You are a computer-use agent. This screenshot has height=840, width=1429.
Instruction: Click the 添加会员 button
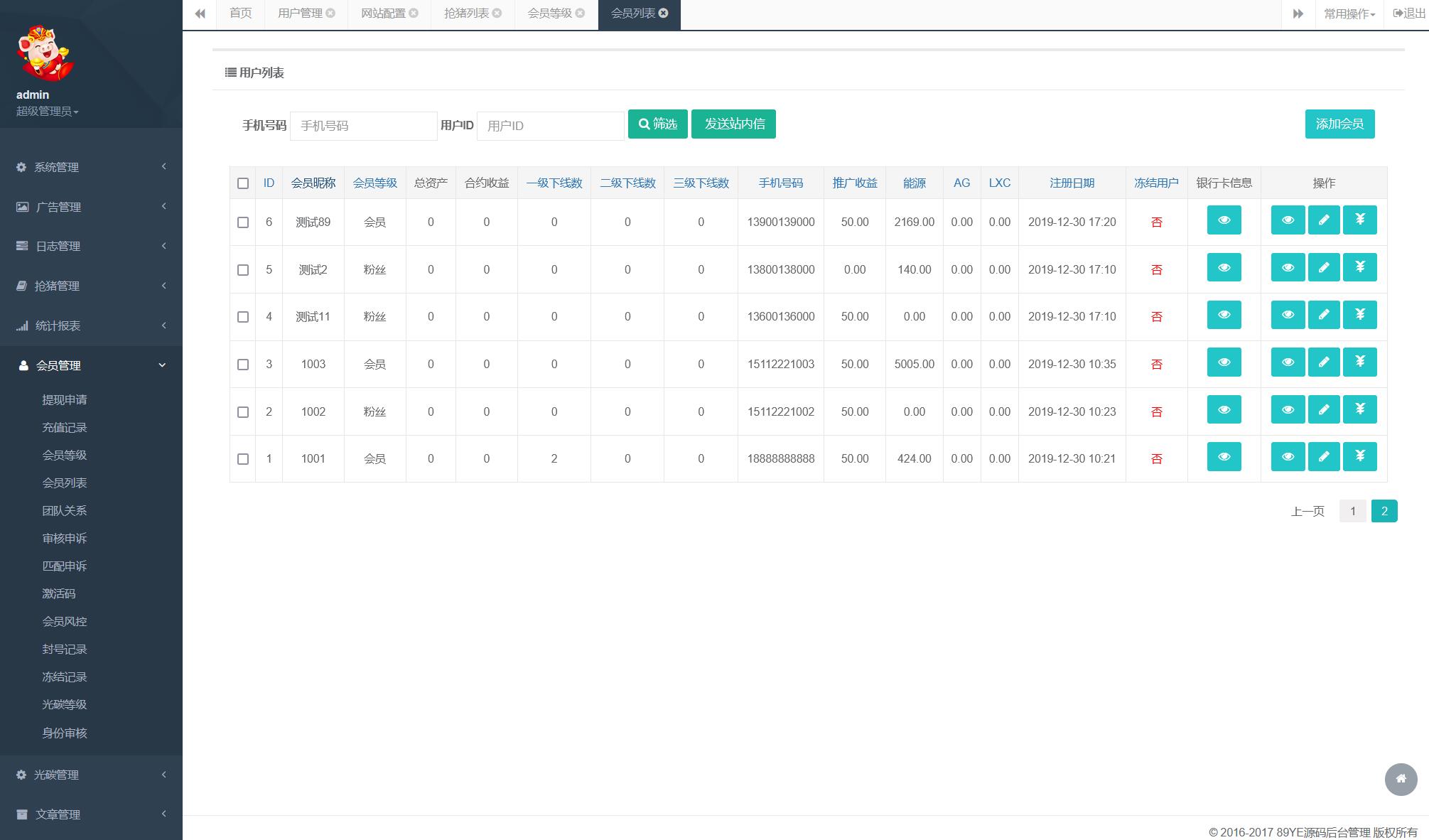point(1339,124)
